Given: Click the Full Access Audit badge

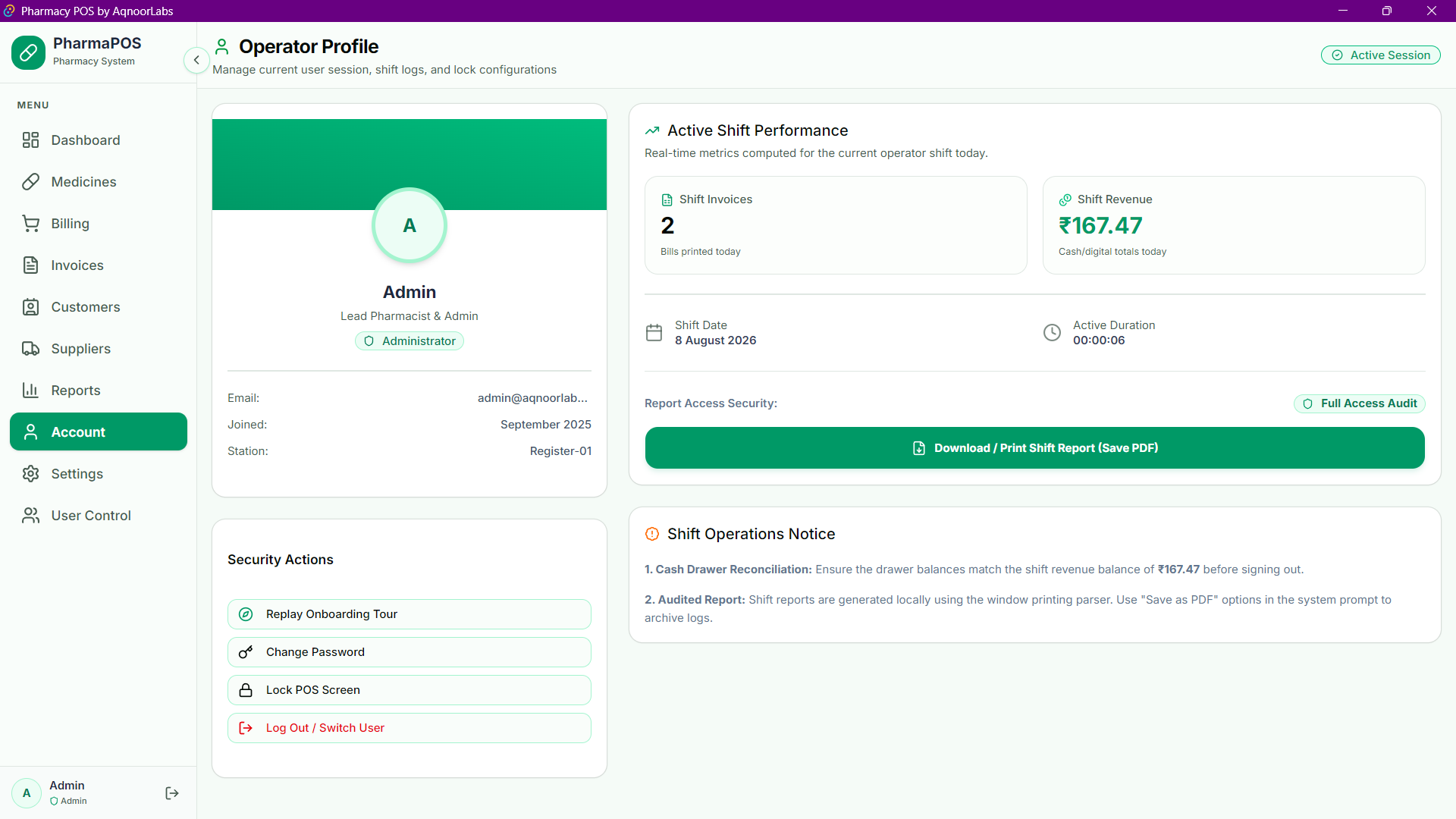Looking at the screenshot, I should pos(1359,403).
